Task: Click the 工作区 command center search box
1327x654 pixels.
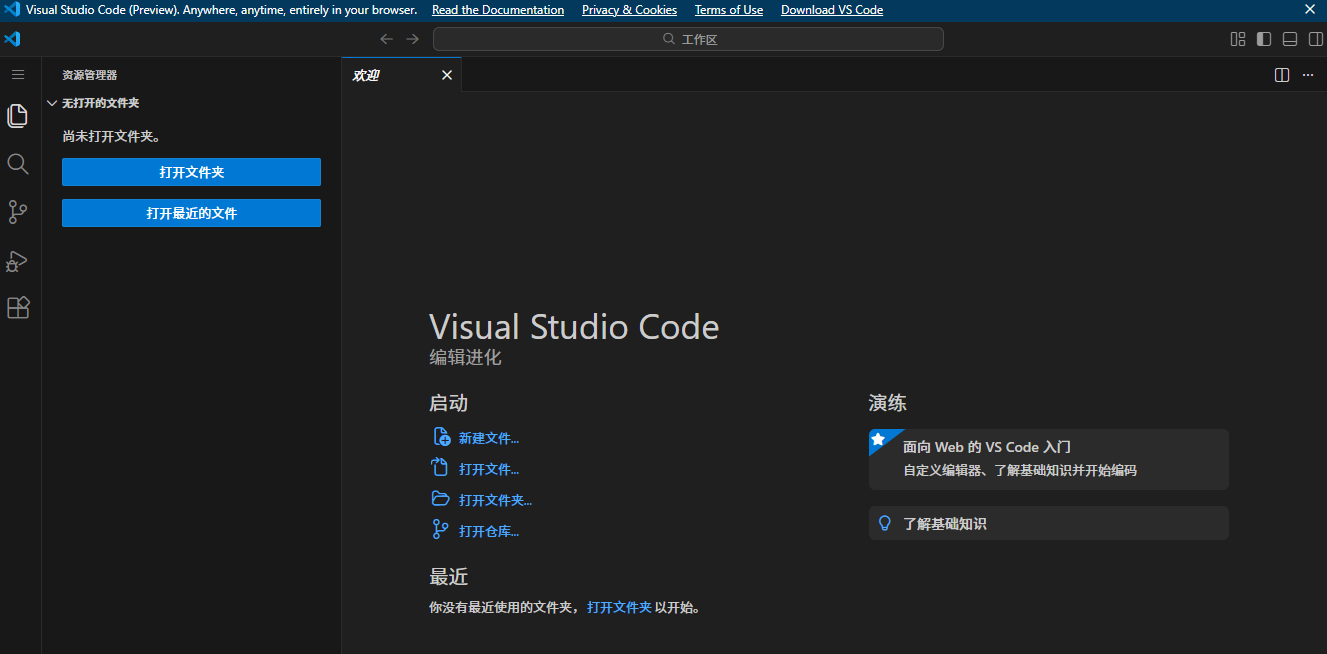Action: click(688, 39)
